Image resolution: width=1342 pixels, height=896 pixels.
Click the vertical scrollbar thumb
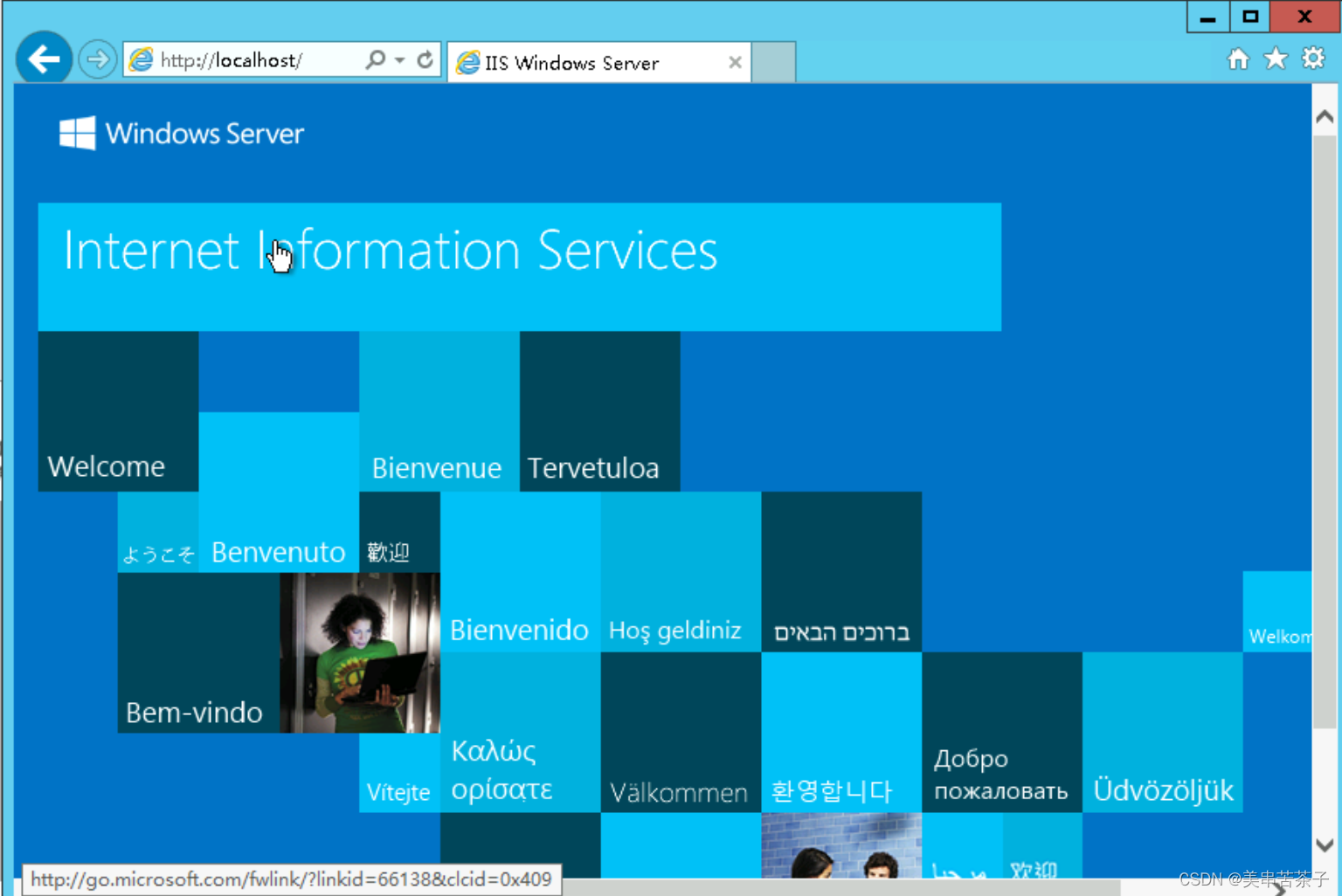coord(1325,431)
